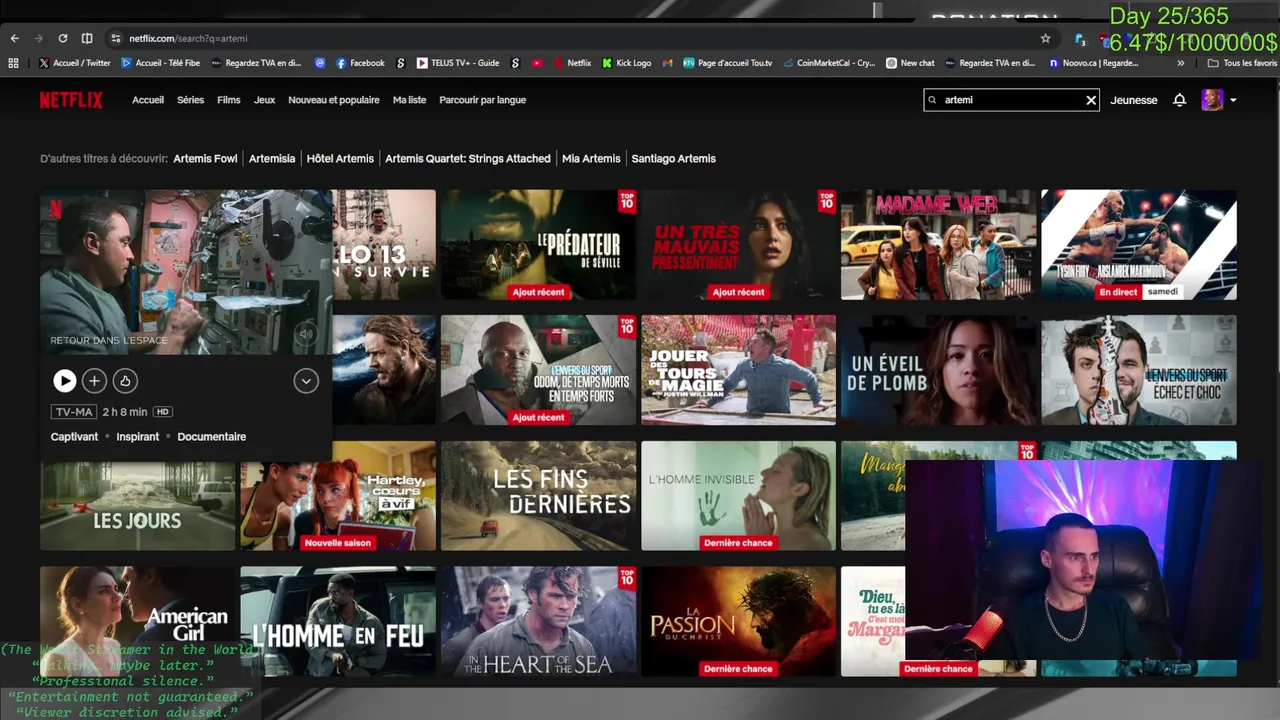Open the Films tab
This screenshot has height=720, width=1280.
pyautogui.click(x=229, y=100)
